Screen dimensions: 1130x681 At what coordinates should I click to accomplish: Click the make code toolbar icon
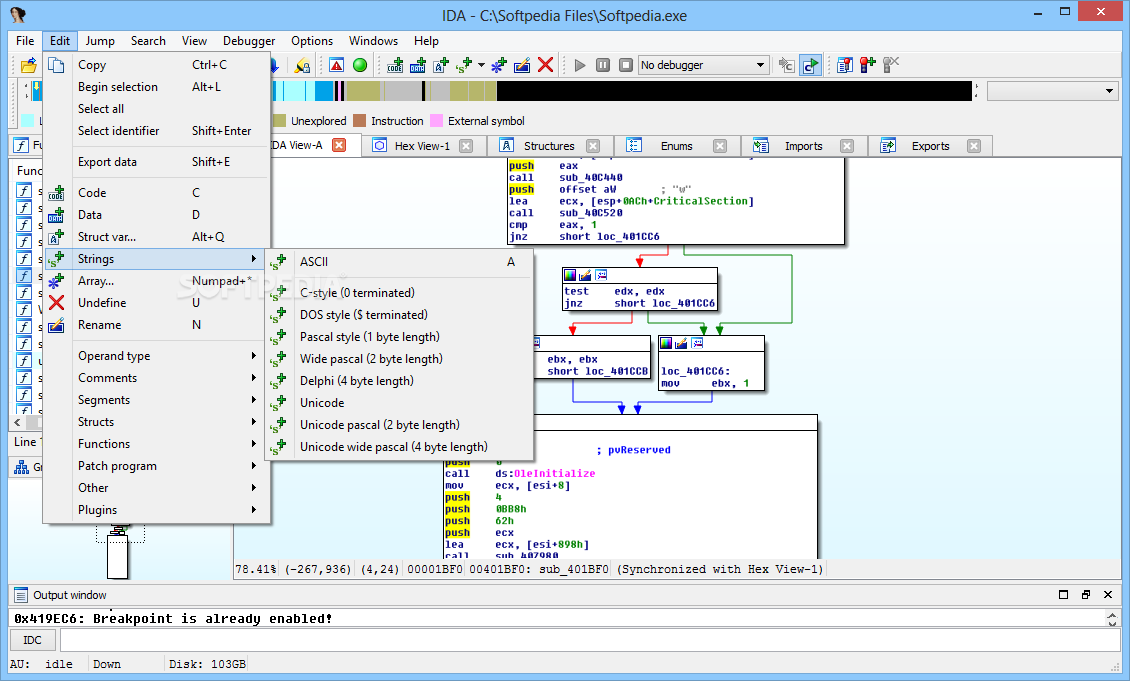[x=395, y=65]
